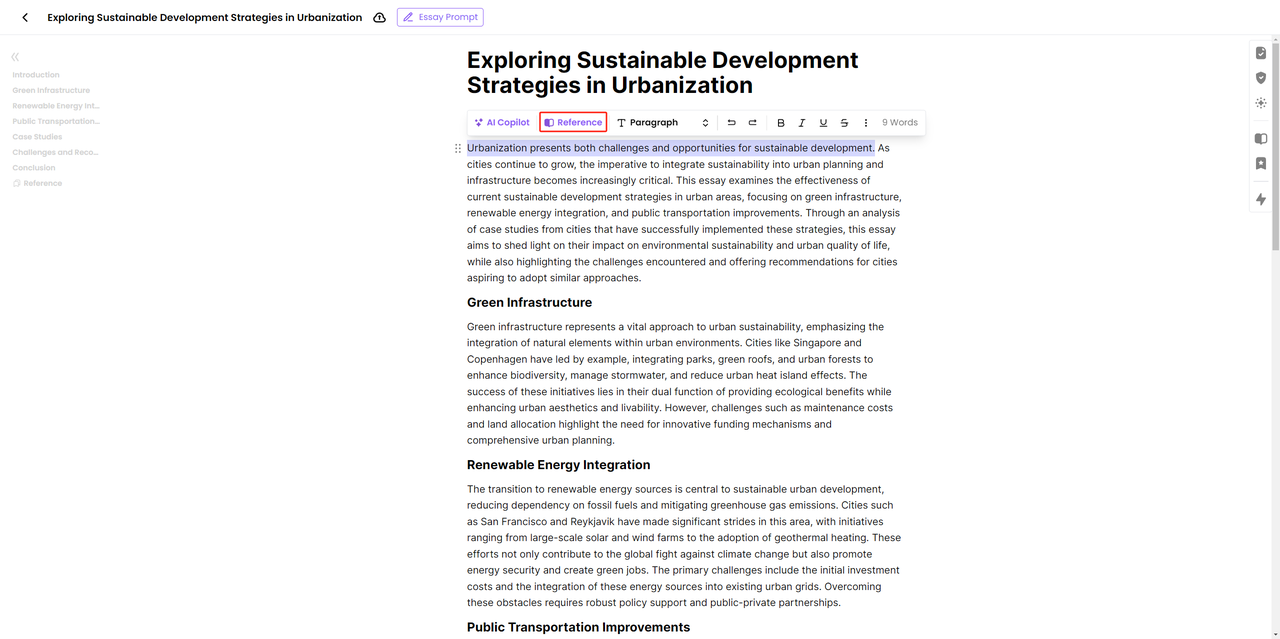Toggle bold formatting
The height and width of the screenshot is (639, 1280).
(781, 122)
